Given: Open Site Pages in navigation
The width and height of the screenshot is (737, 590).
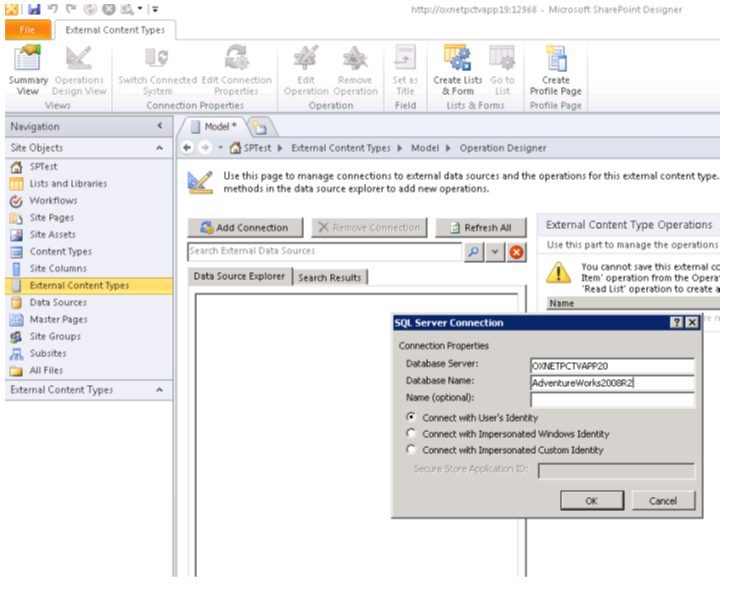Looking at the screenshot, I should click(x=52, y=217).
